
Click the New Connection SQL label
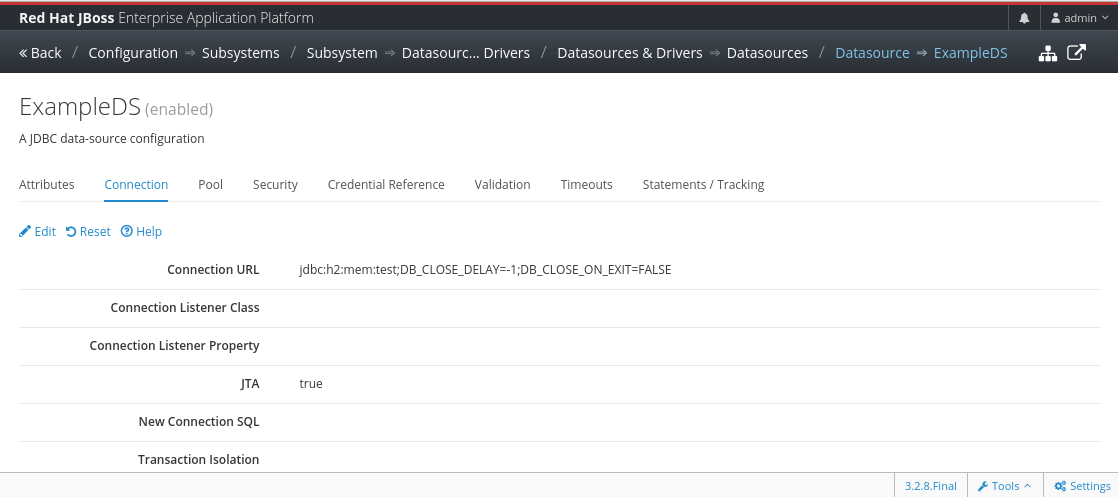tap(199, 421)
